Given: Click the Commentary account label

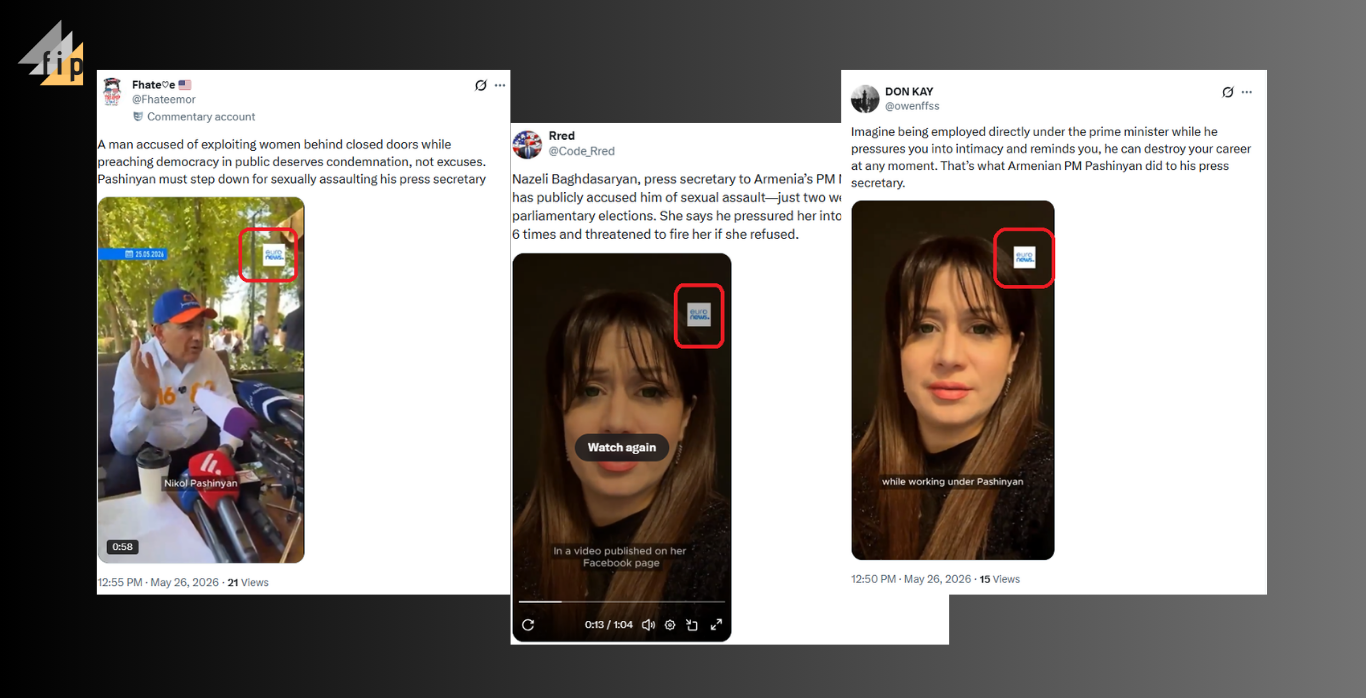Looking at the screenshot, I should (194, 117).
